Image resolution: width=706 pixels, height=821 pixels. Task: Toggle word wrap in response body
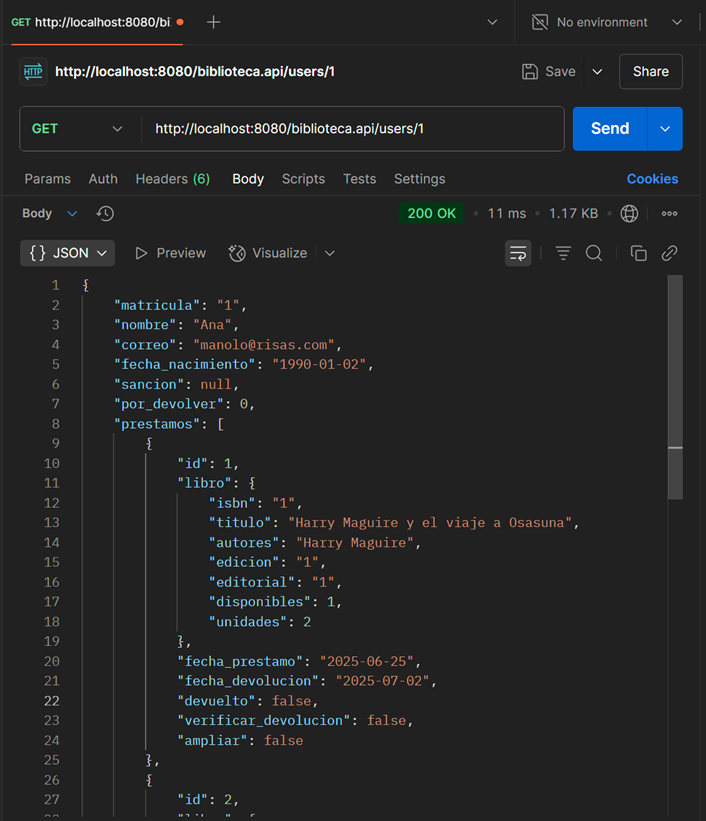518,253
